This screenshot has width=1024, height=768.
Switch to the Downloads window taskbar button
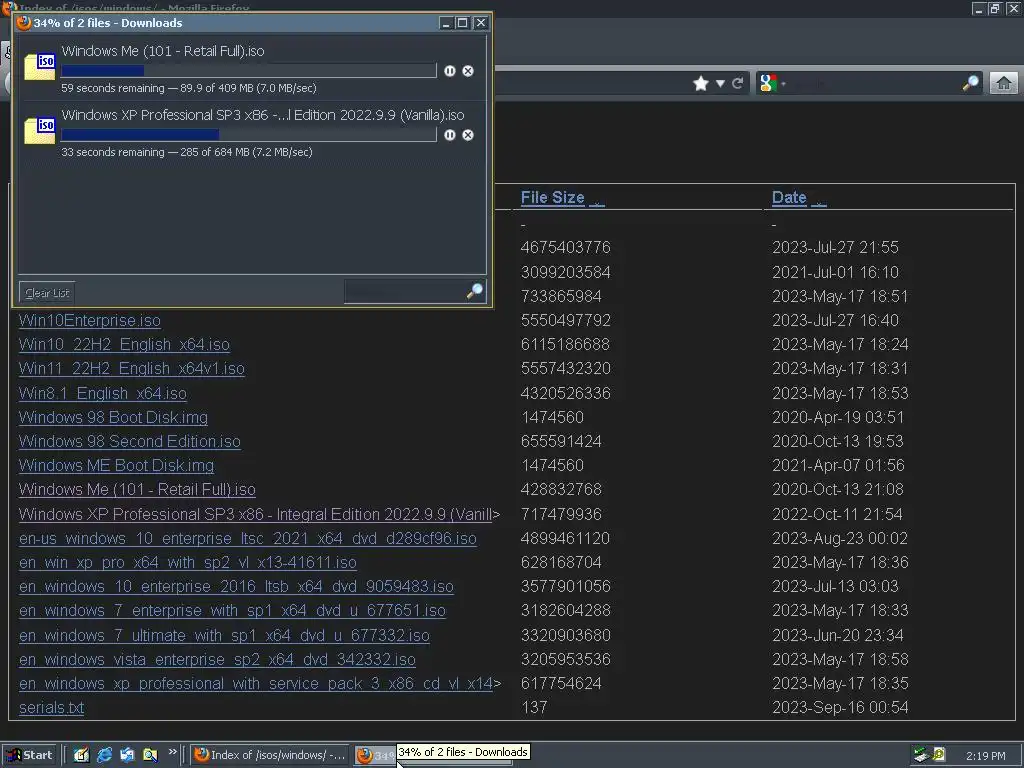tap(375, 755)
